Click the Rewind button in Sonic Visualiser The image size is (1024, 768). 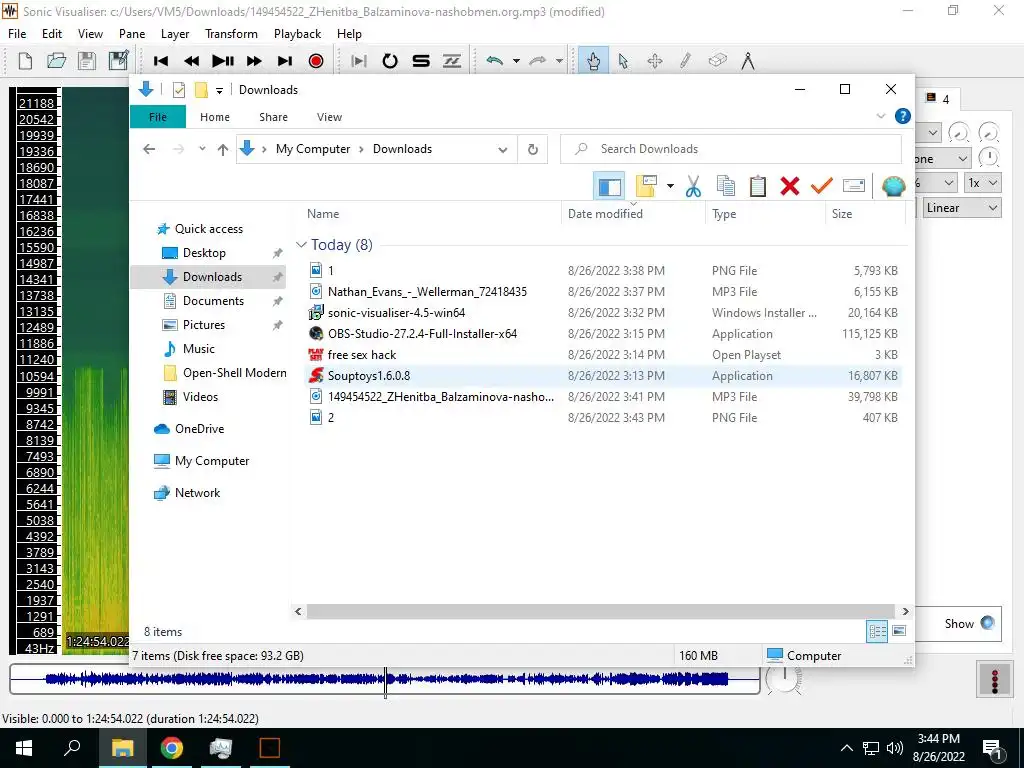(x=191, y=61)
